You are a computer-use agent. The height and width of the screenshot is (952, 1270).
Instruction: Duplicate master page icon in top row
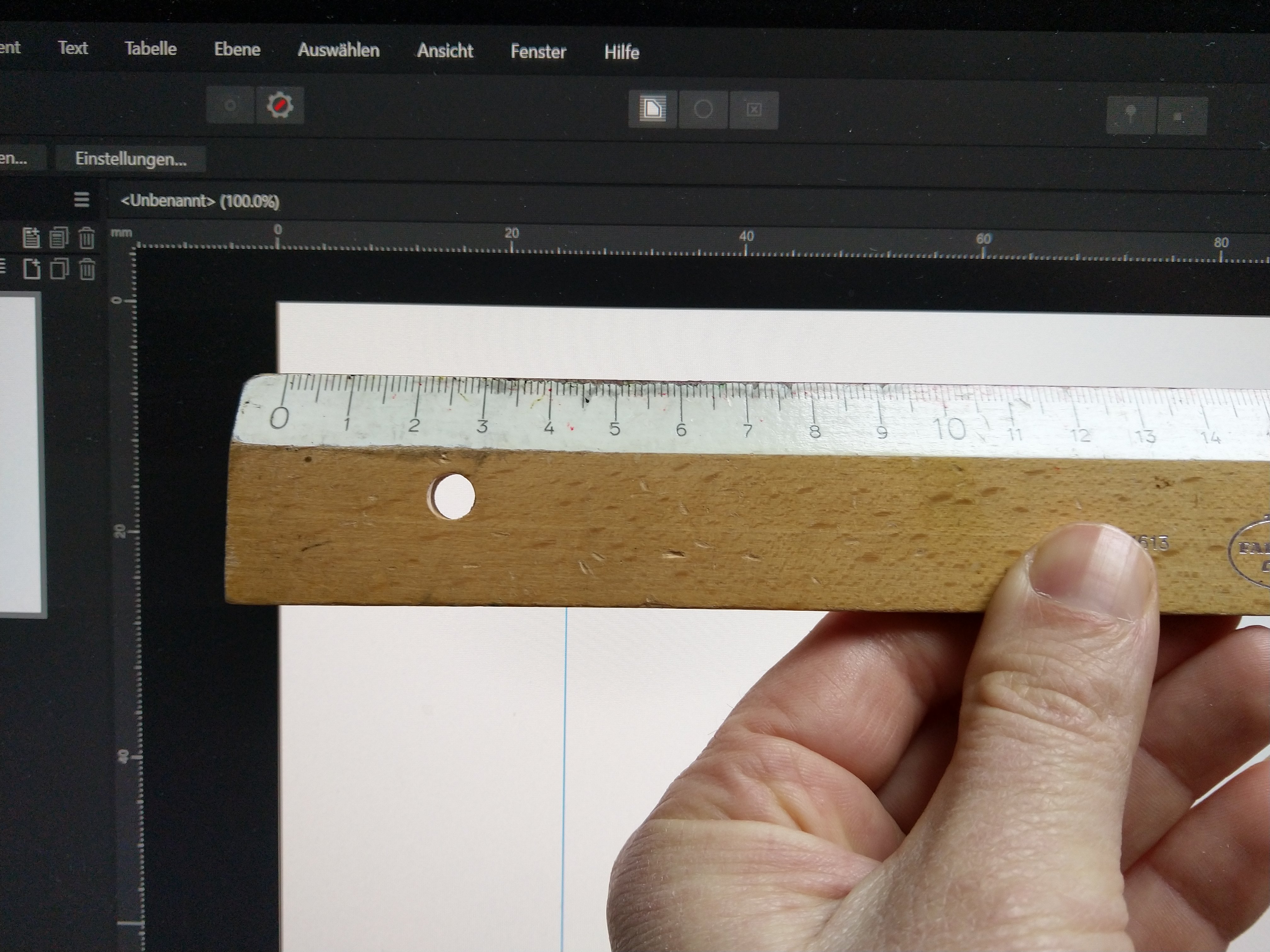59,237
